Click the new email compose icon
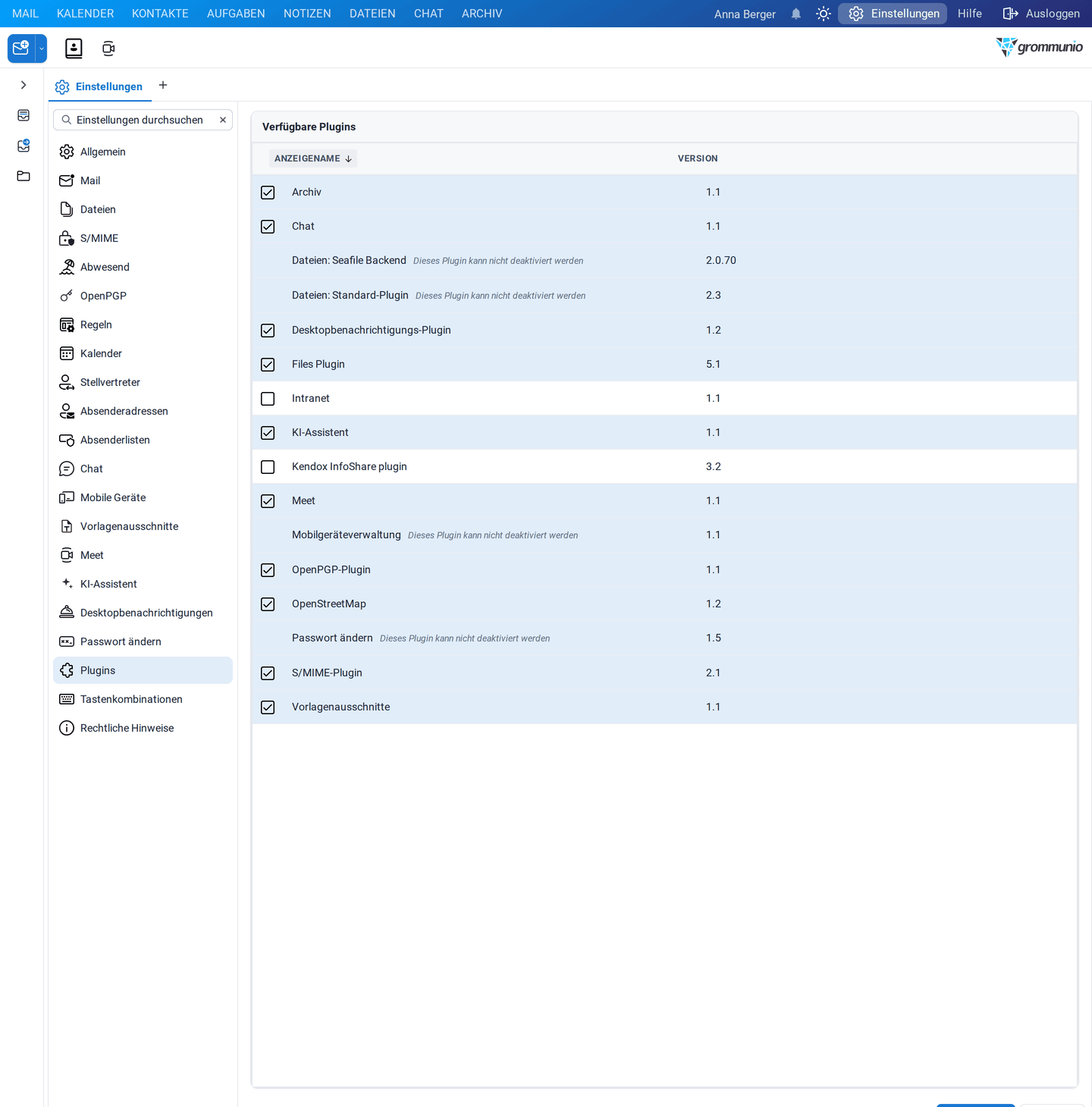This screenshot has width=1092, height=1107. (x=21, y=49)
